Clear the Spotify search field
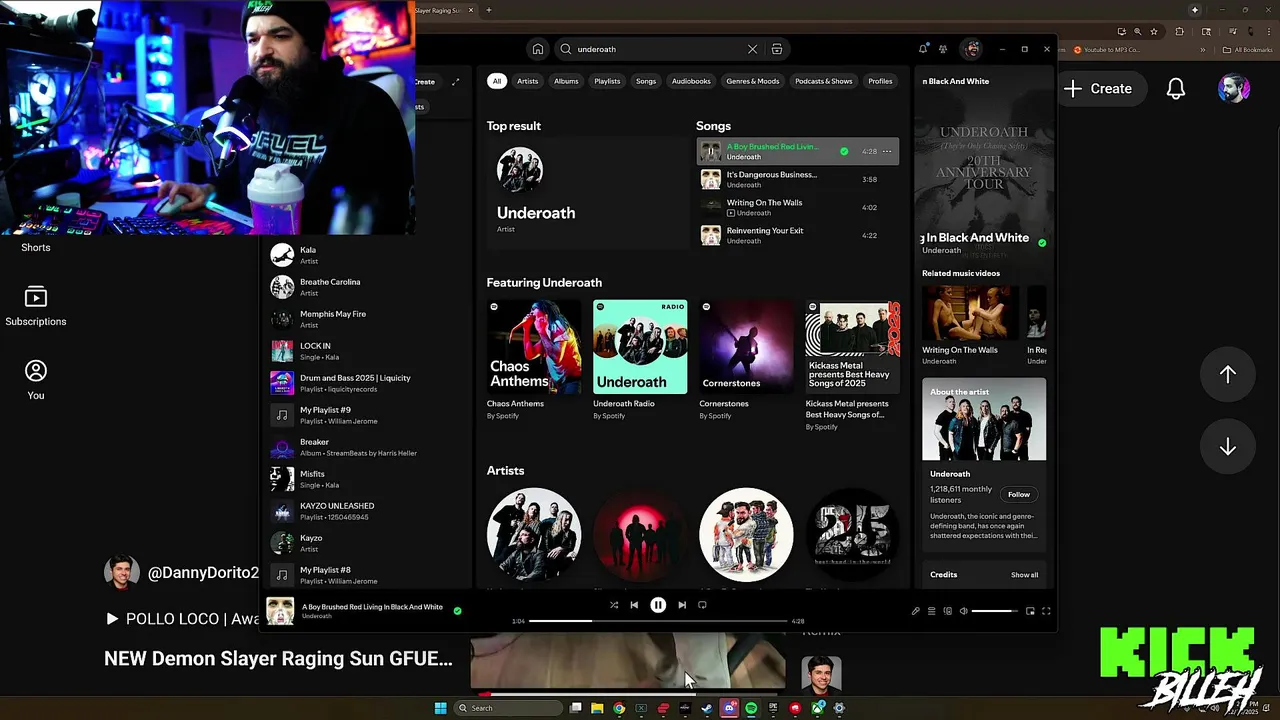The height and width of the screenshot is (720, 1280). click(752, 49)
